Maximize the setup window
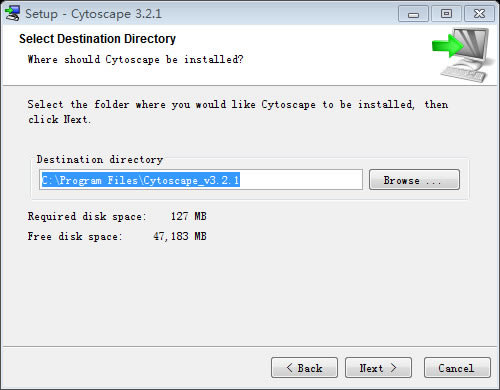 pyautogui.click(x=446, y=14)
